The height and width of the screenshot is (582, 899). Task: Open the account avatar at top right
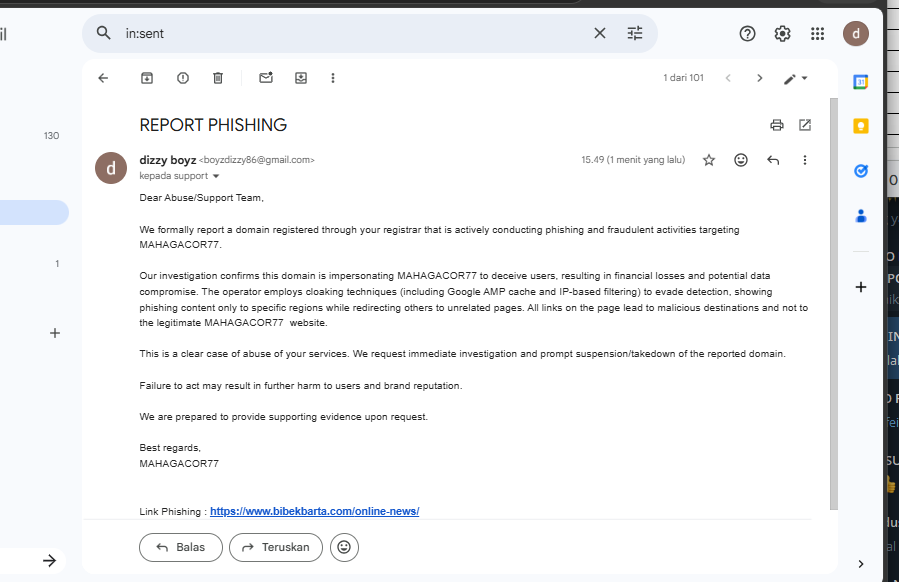pyautogui.click(x=855, y=33)
